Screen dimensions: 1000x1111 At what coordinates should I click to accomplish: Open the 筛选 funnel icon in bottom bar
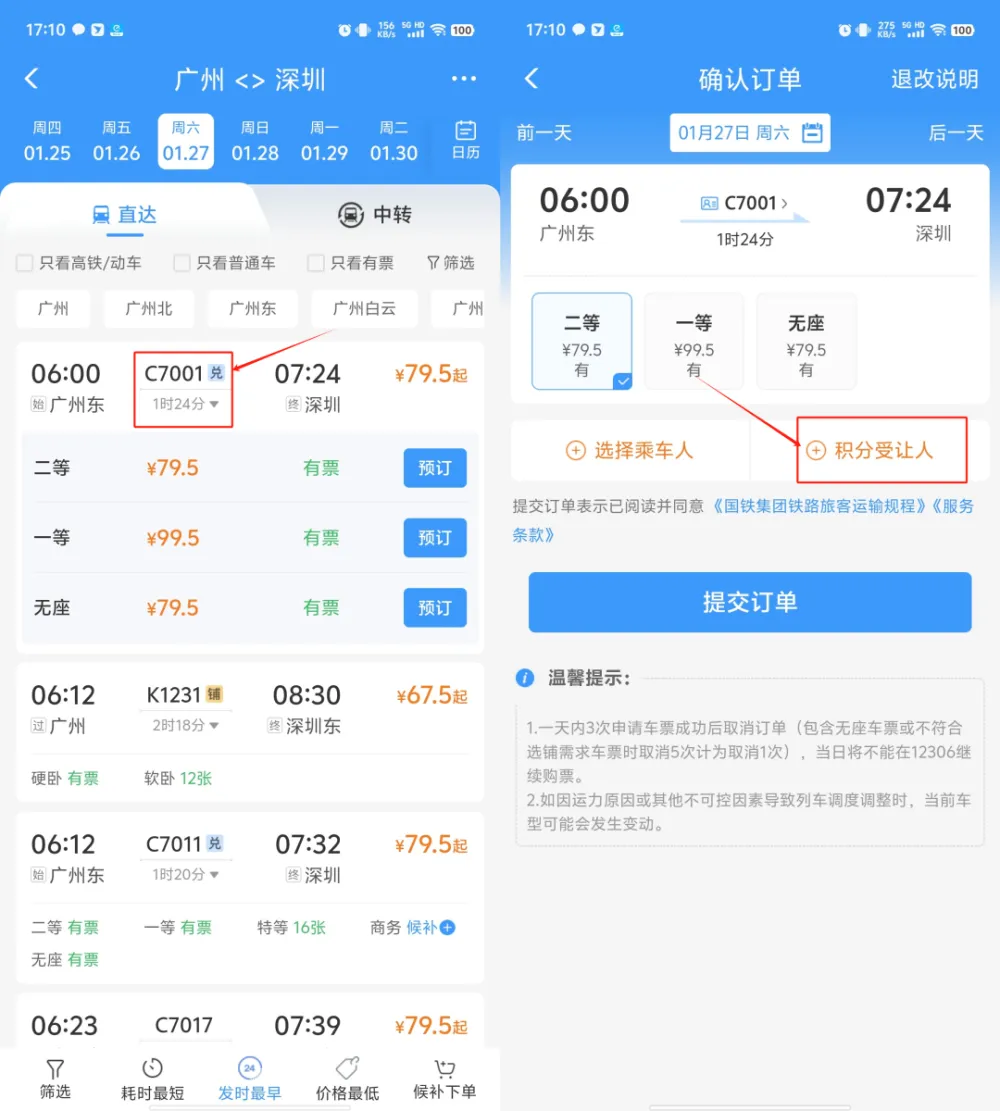tap(55, 1068)
